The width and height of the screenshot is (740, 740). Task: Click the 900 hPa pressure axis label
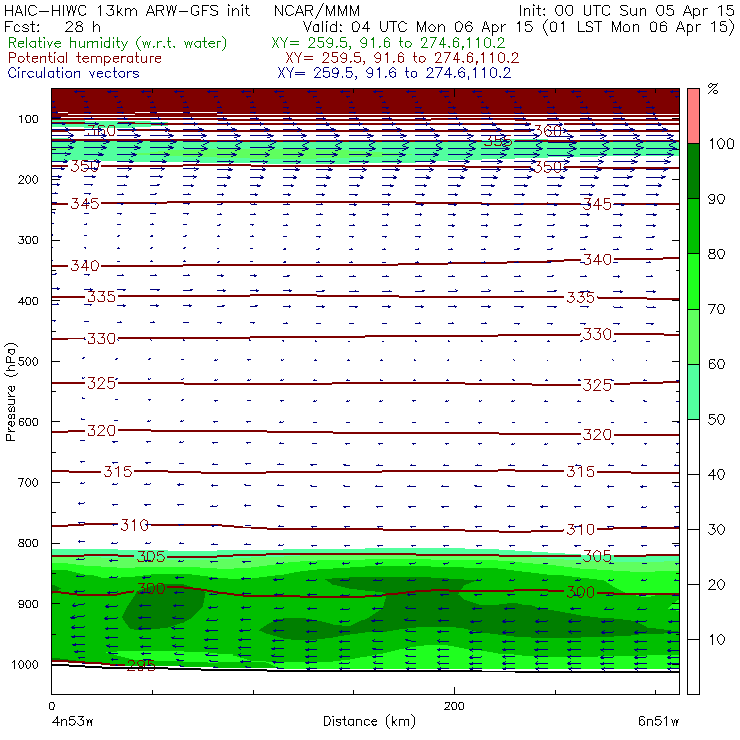[28, 604]
